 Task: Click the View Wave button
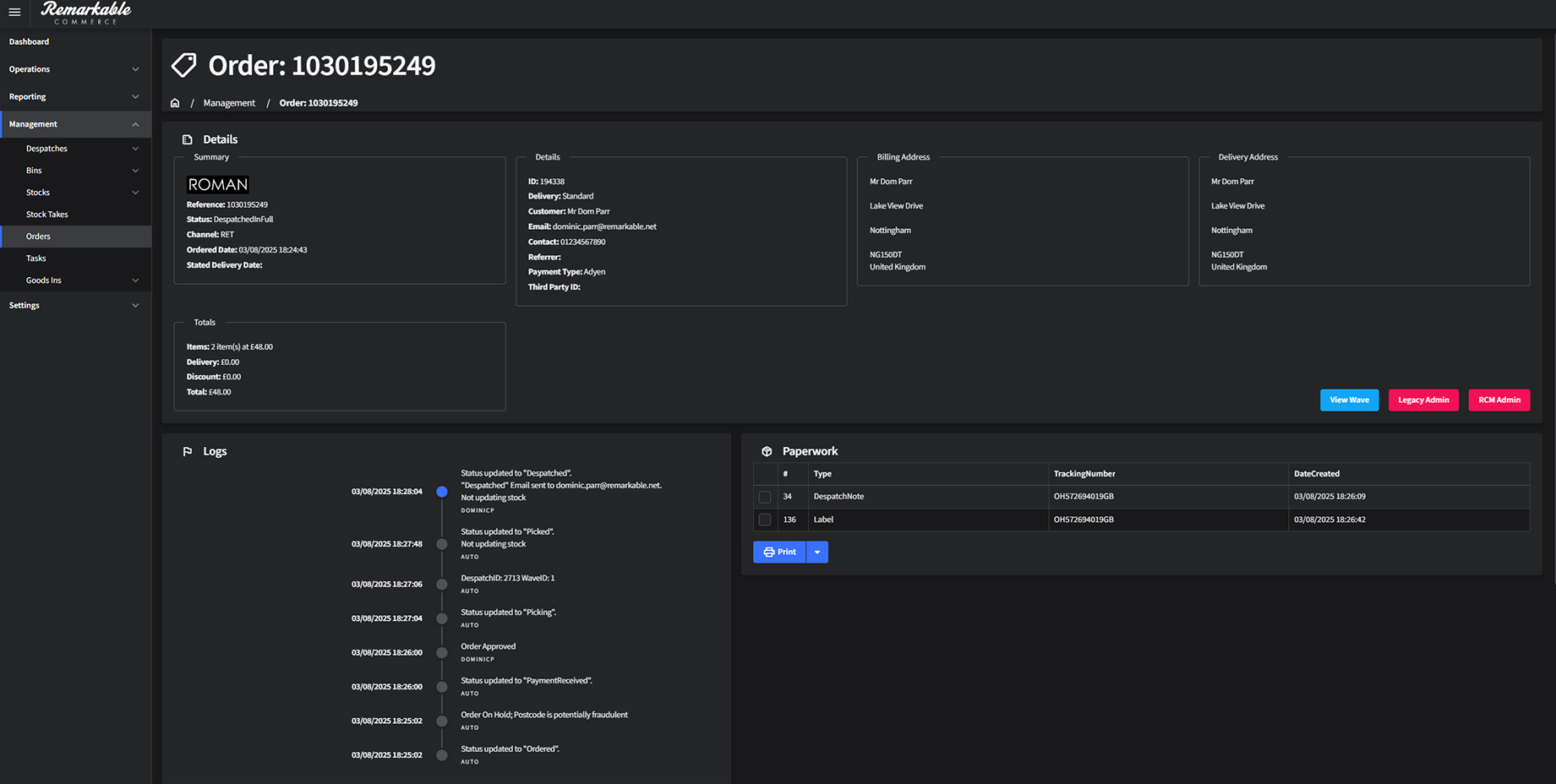1349,400
